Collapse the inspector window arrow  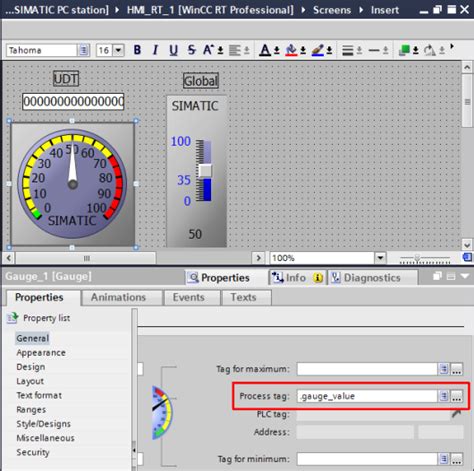465,276
